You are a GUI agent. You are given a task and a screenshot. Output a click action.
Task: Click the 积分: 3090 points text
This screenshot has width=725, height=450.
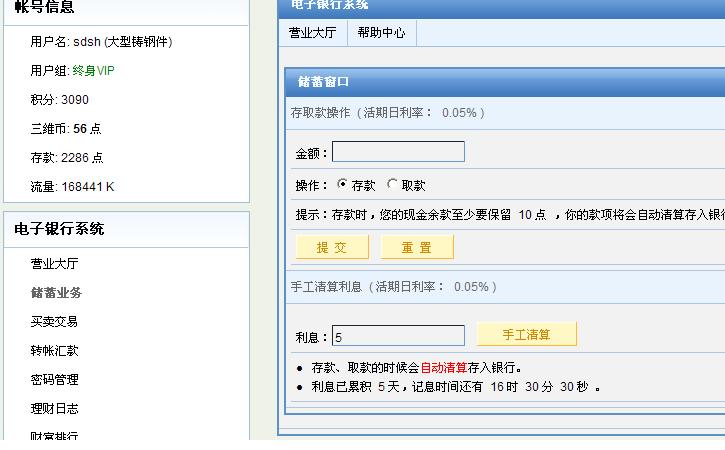tap(60, 99)
